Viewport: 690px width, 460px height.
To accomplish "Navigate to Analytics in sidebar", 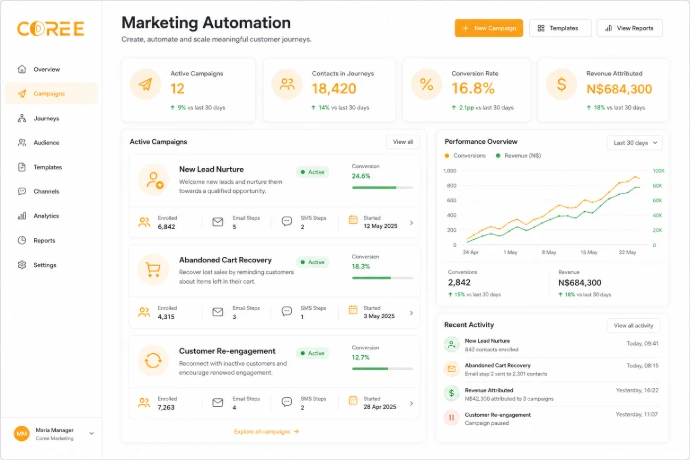I will pyautogui.click(x=51, y=216).
